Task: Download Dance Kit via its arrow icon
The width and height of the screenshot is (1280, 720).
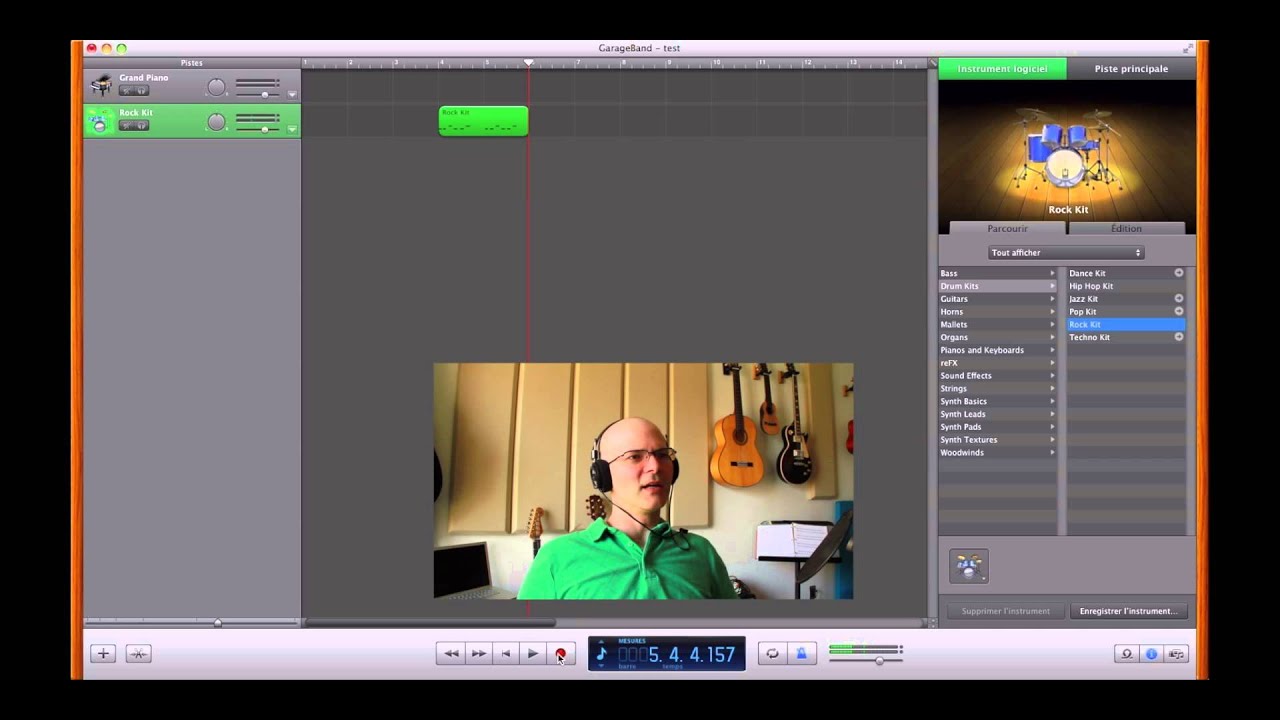Action: point(1179,273)
